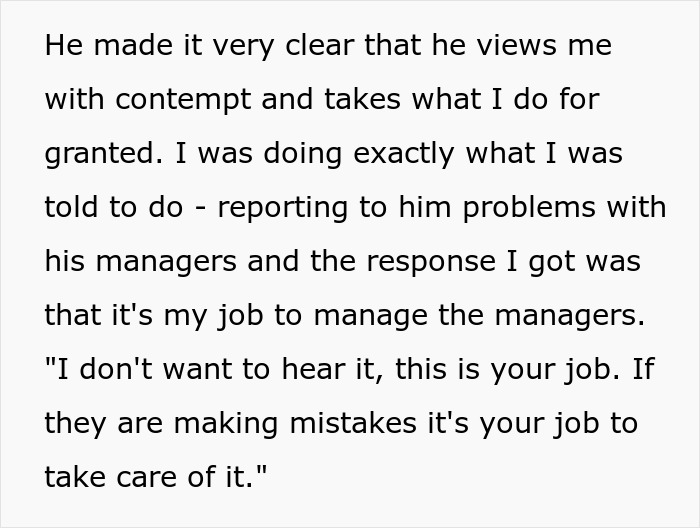Click the word "granted" starting the third line
This screenshot has height=528, width=700.
[100, 154]
